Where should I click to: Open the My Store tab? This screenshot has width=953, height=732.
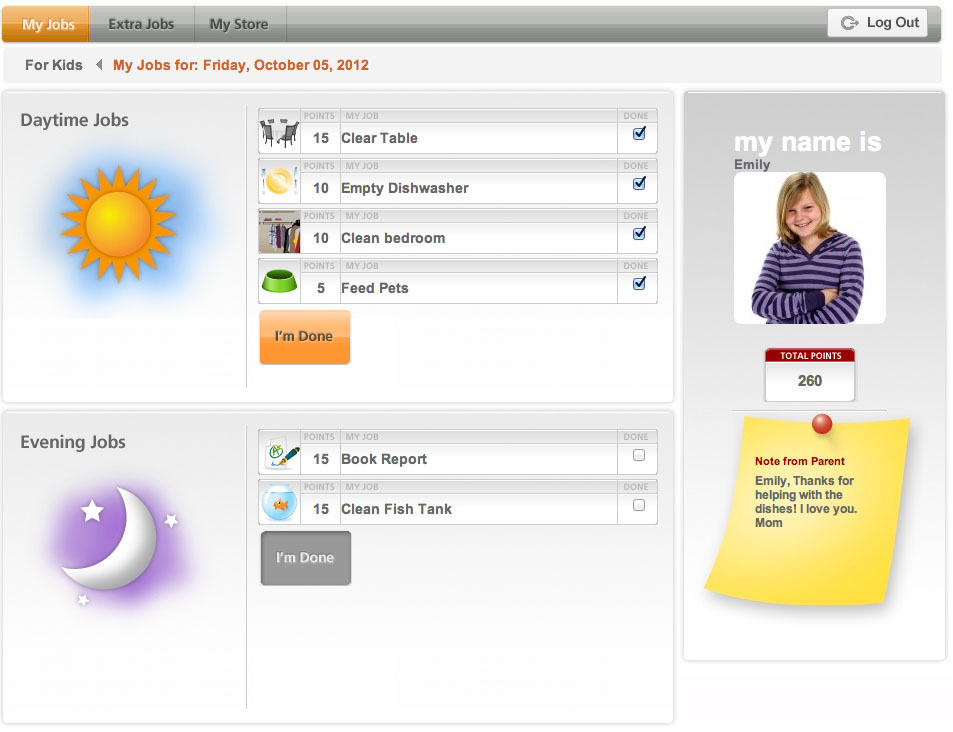(x=239, y=23)
